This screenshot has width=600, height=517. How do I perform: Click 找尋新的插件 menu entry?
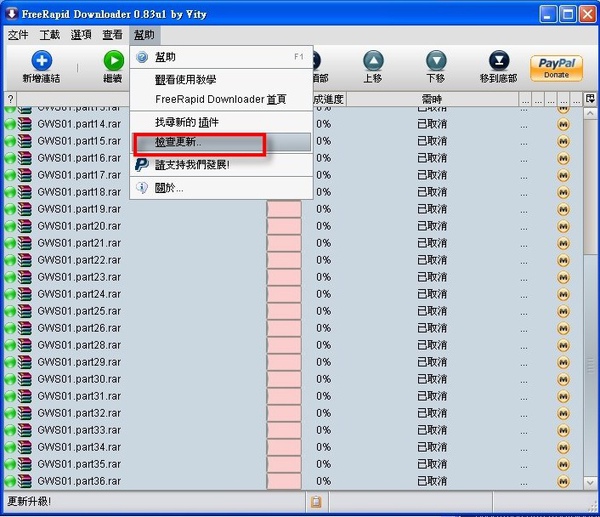click(x=186, y=122)
